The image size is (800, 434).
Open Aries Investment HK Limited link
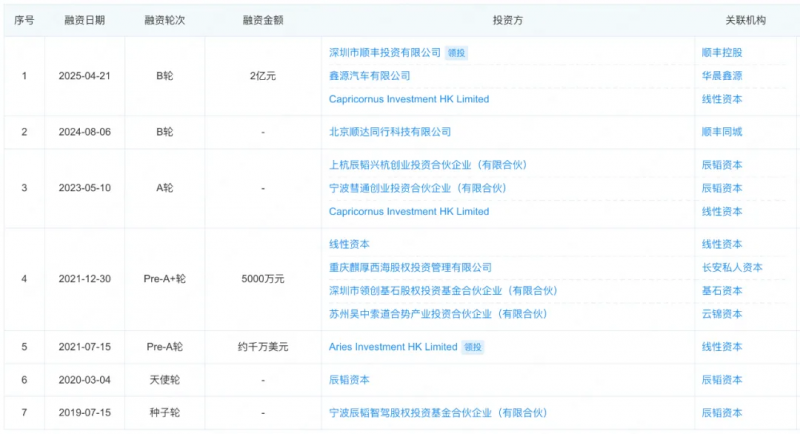click(393, 347)
